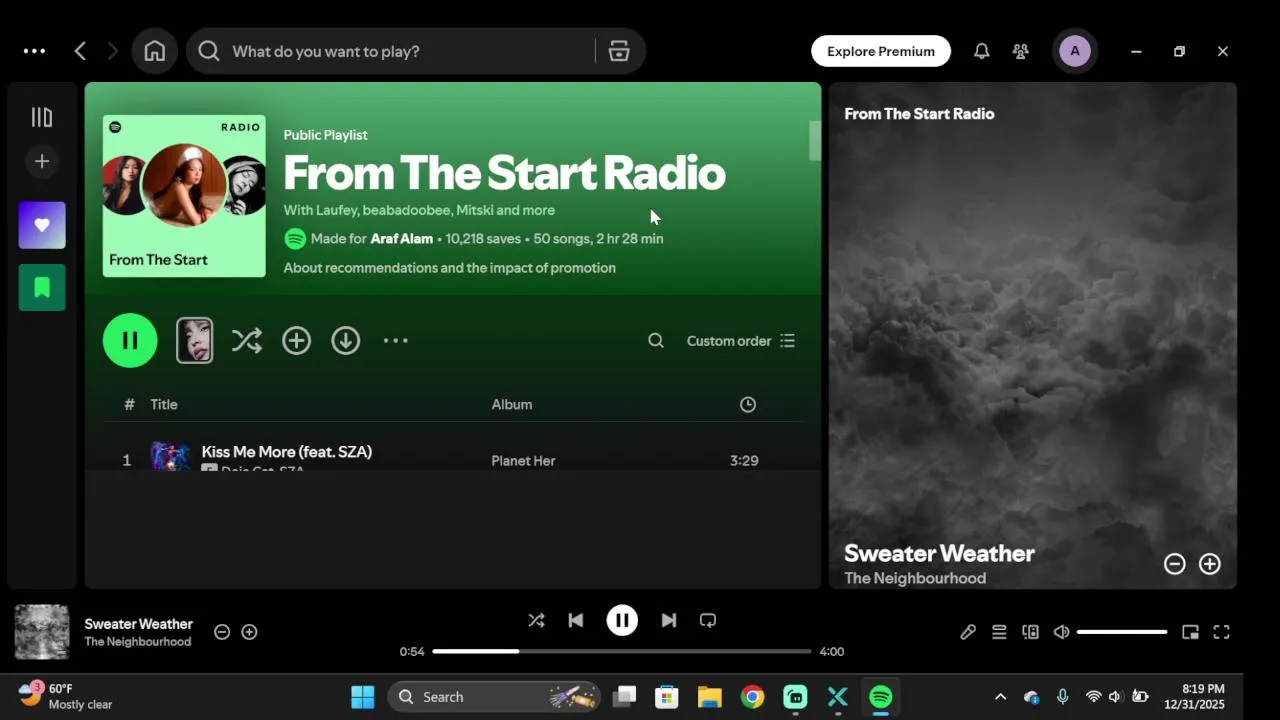Click the 'What do you want to play?' search field
This screenshot has width=1280, height=720.
pos(390,51)
